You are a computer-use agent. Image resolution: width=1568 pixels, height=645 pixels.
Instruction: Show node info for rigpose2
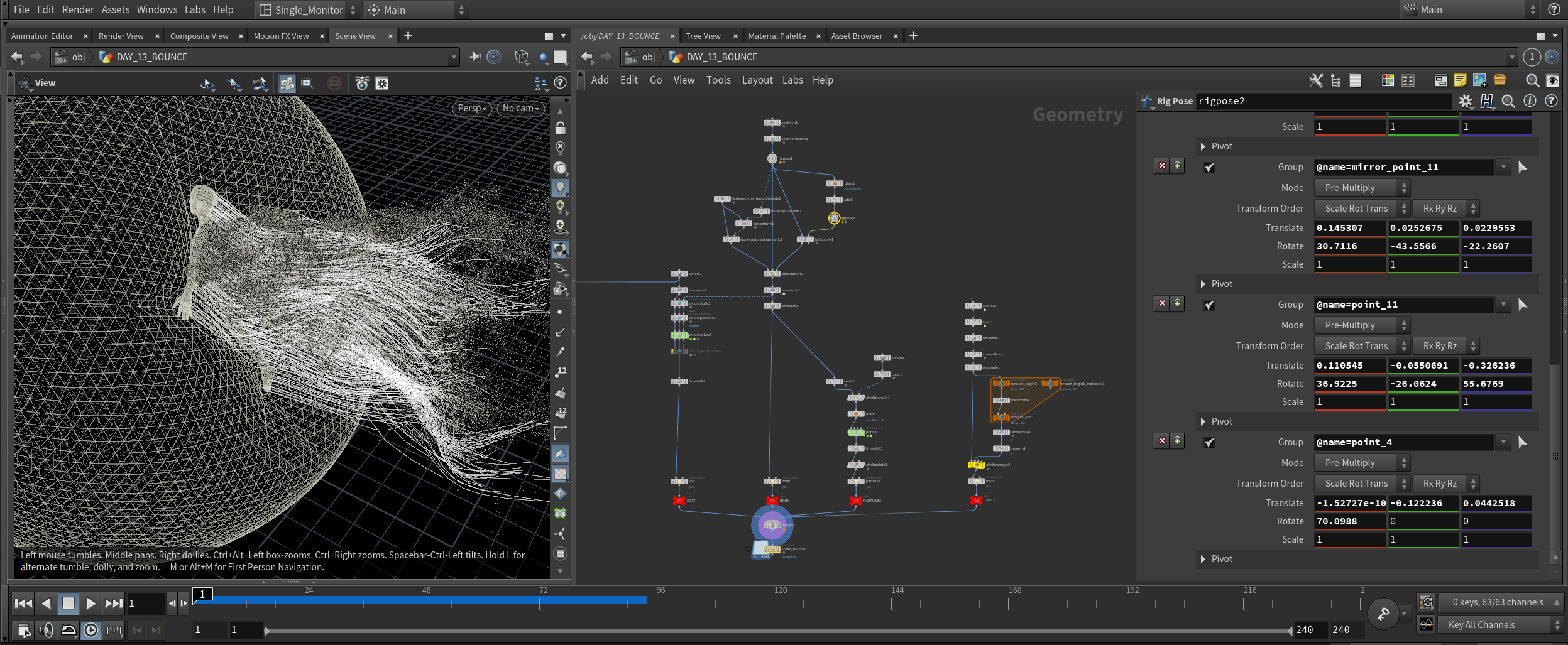1530,101
